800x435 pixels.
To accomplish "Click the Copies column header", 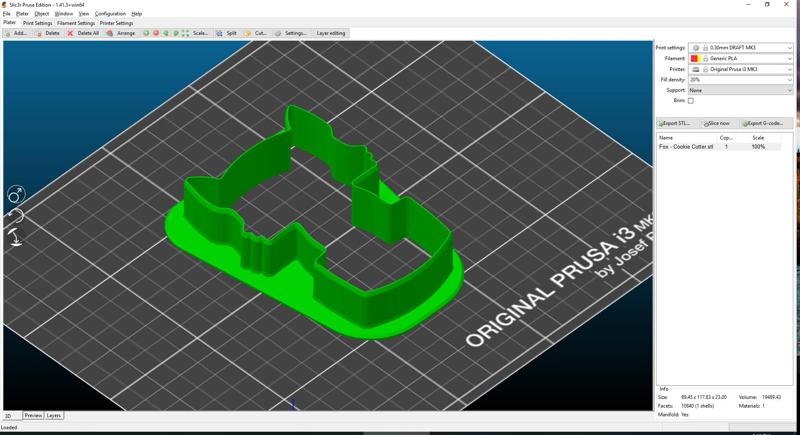I will (x=726, y=138).
